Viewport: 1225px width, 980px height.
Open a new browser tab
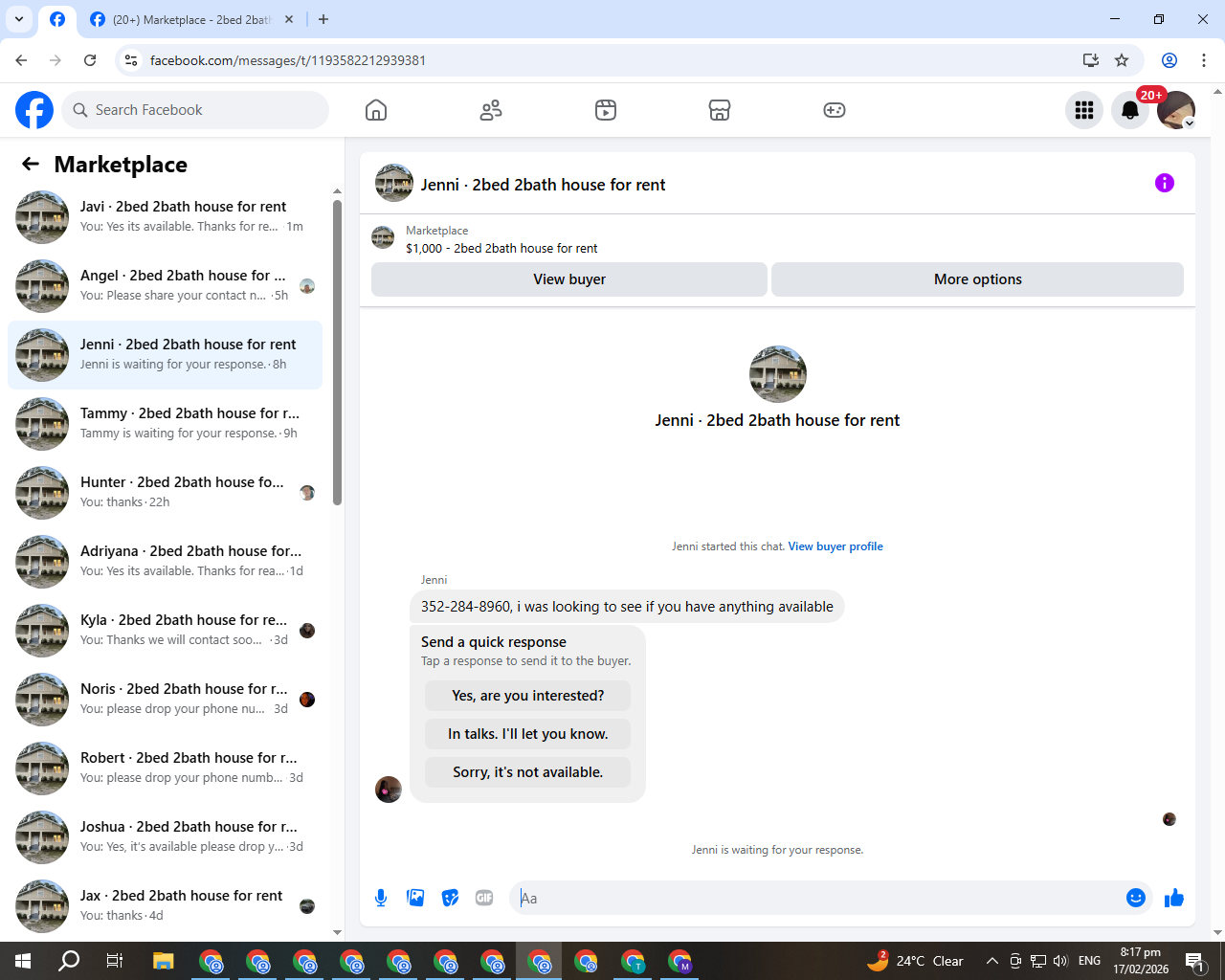[323, 19]
